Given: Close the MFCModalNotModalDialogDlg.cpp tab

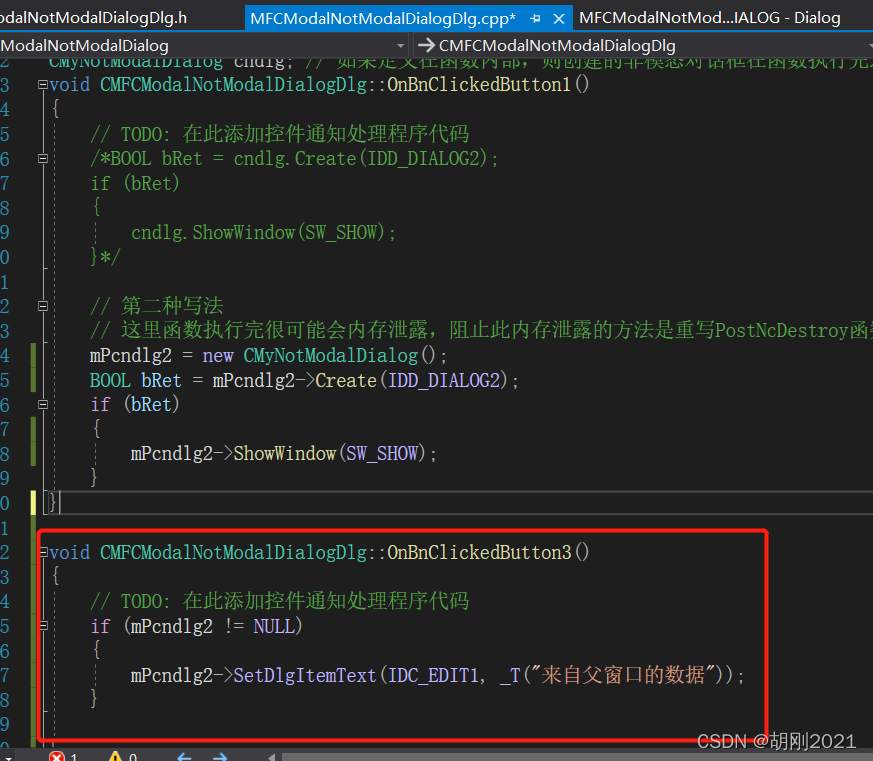Looking at the screenshot, I should (x=559, y=19).
